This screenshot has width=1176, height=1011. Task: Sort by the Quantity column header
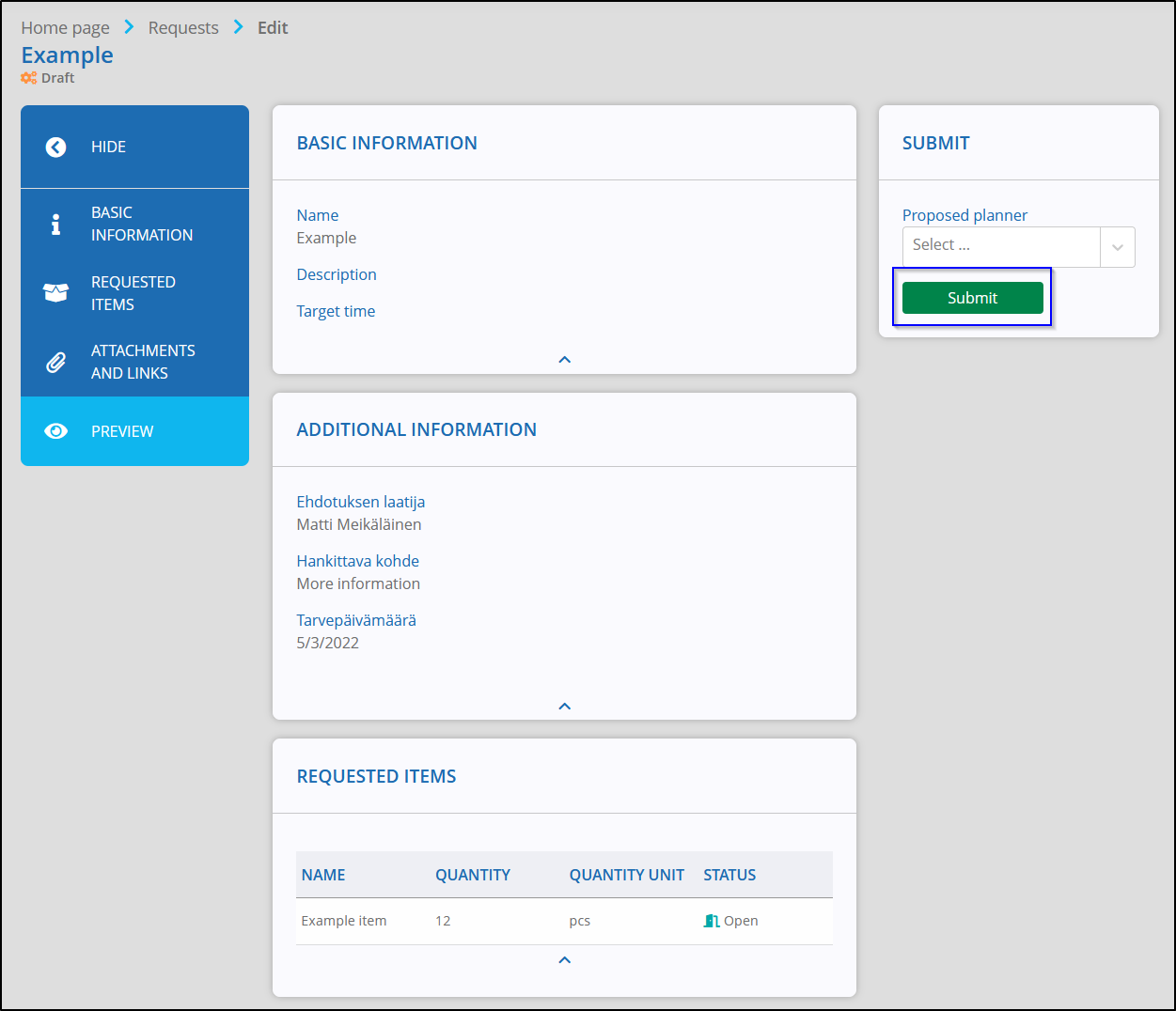pyautogui.click(x=473, y=875)
